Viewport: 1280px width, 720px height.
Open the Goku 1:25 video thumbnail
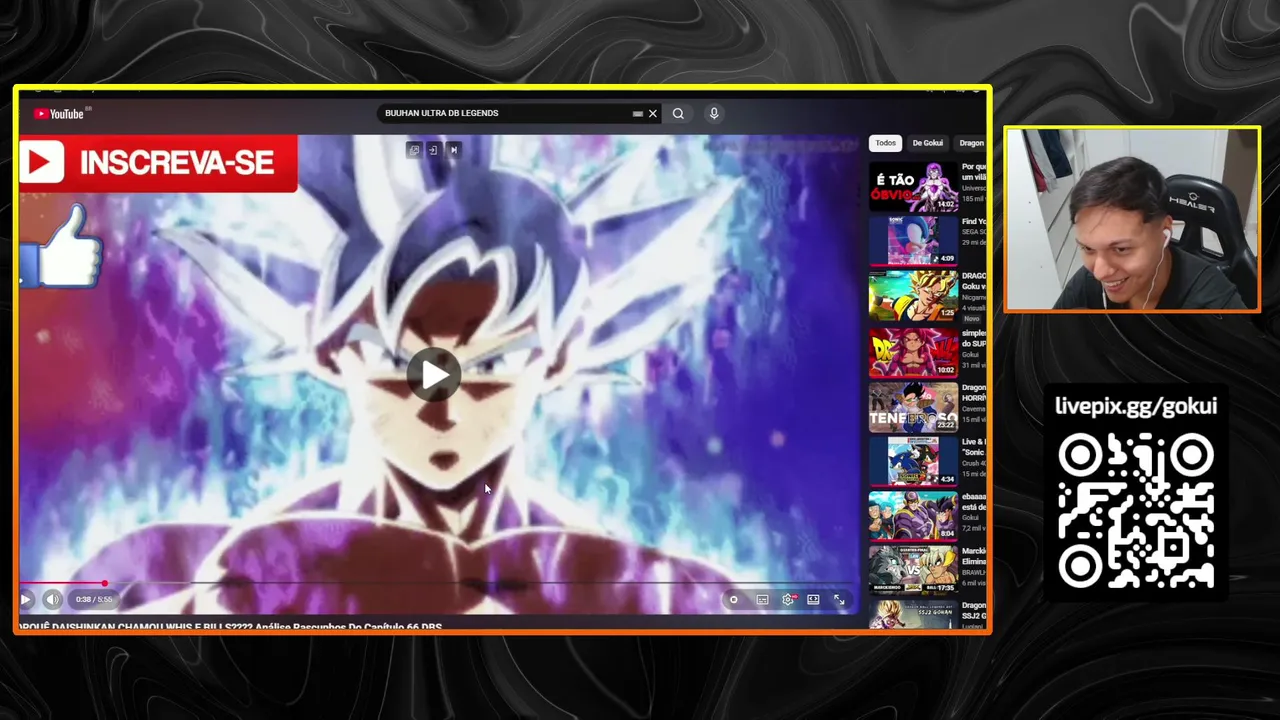point(913,295)
